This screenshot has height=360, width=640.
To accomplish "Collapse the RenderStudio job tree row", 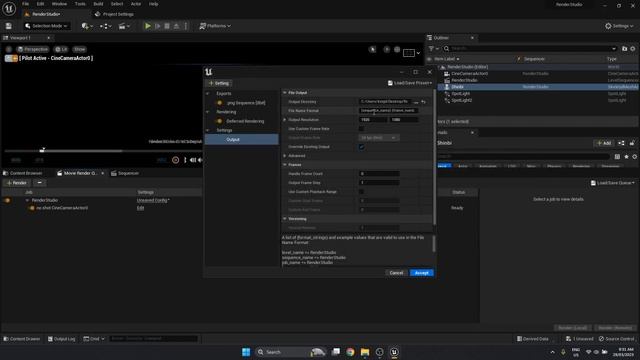I will click(27, 200).
